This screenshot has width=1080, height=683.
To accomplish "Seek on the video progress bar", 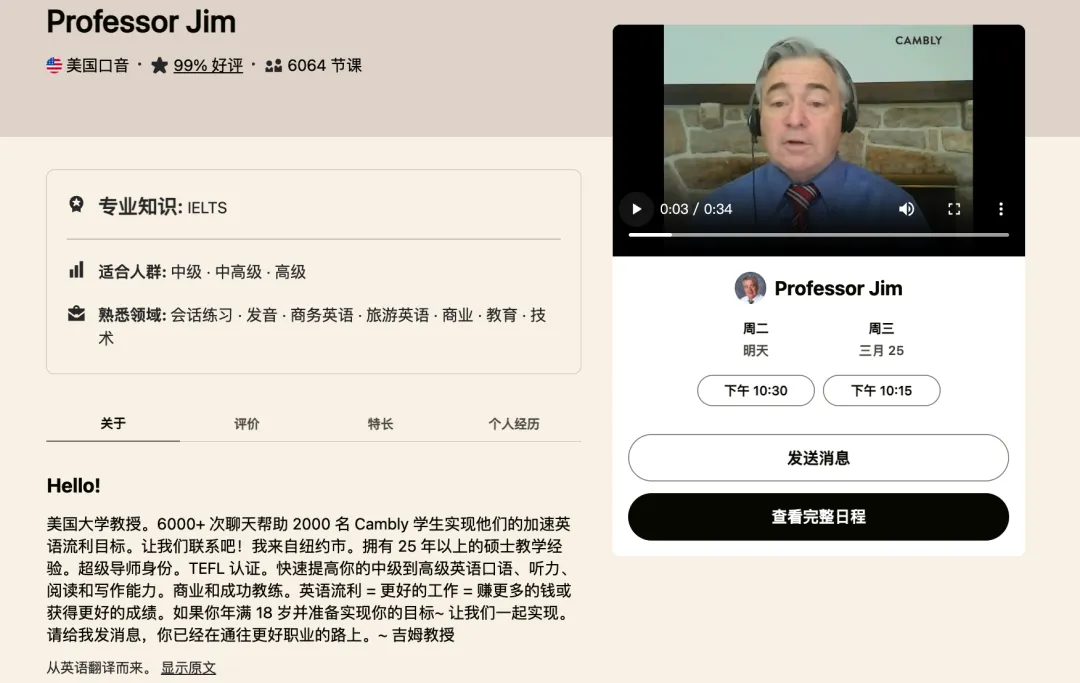I will click(818, 235).
